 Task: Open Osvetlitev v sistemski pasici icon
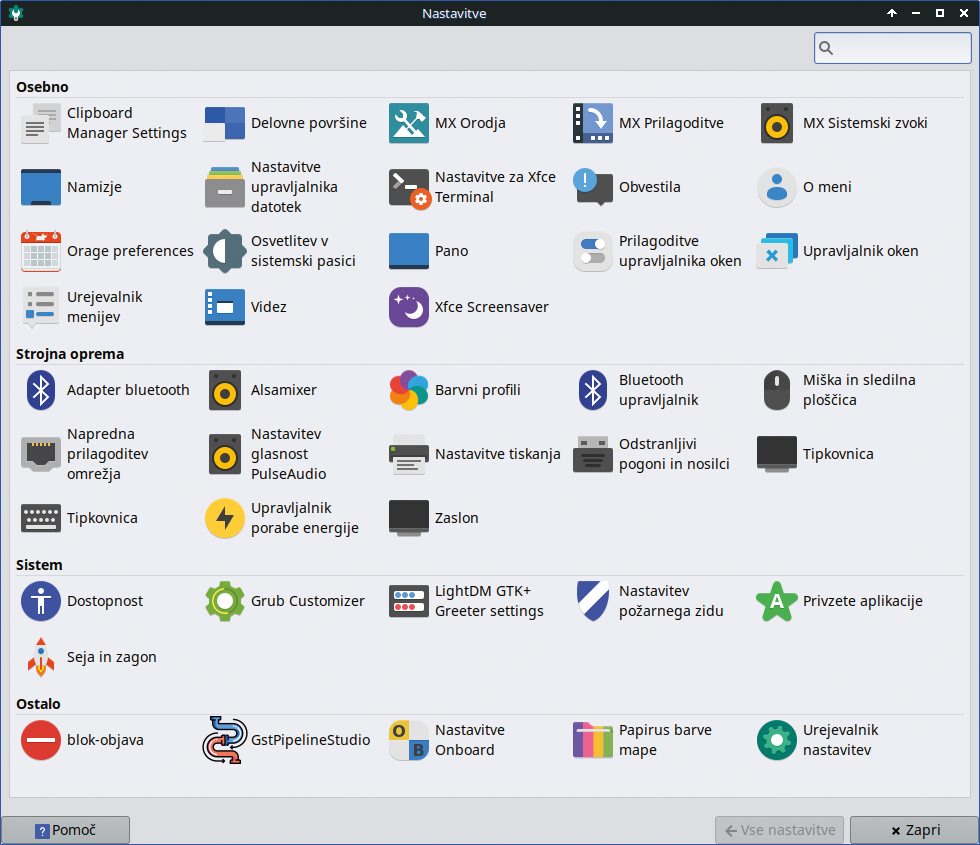pyautogui.click(x=224, y=251)
